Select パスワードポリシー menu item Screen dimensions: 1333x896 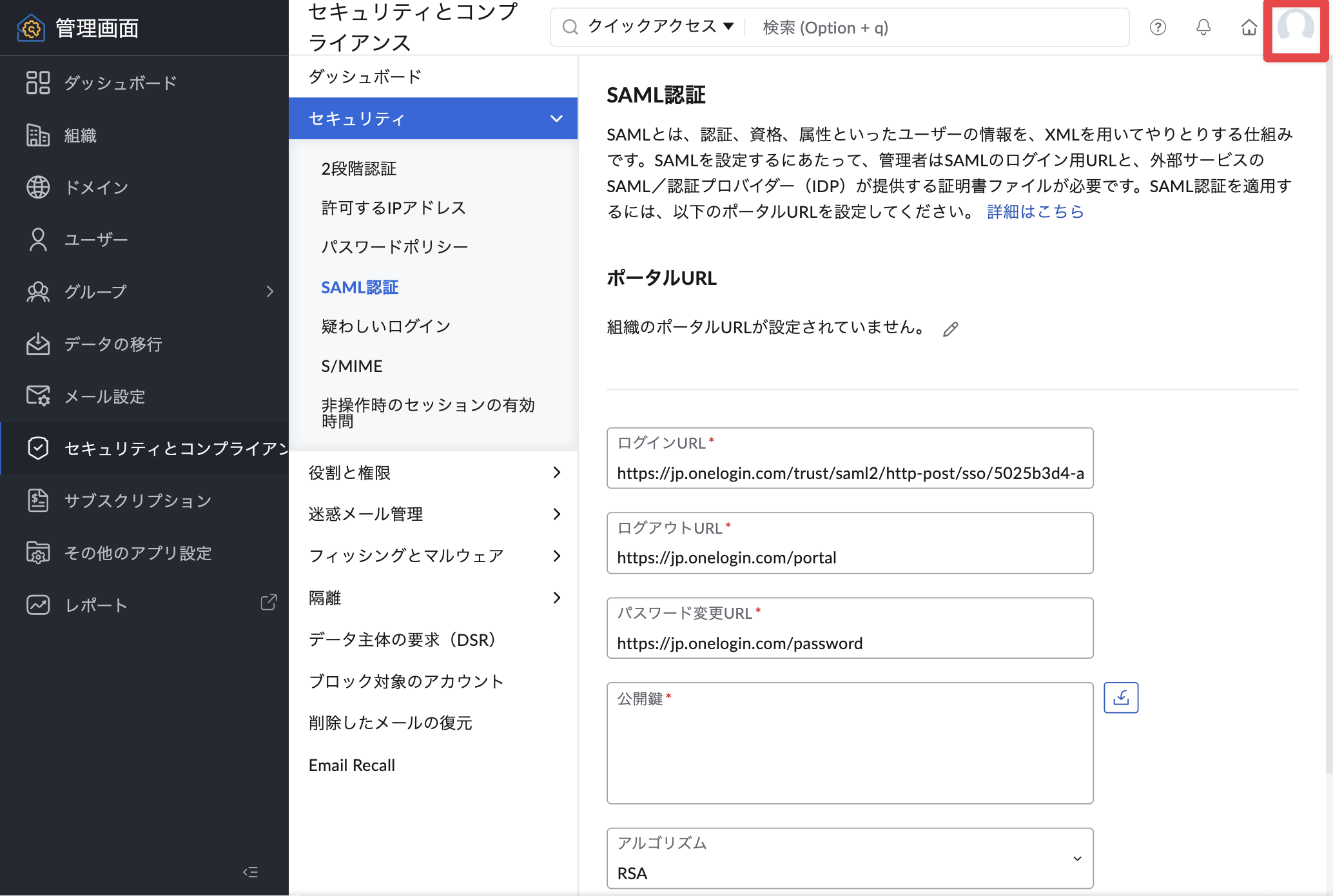click(x=394, y=247)
